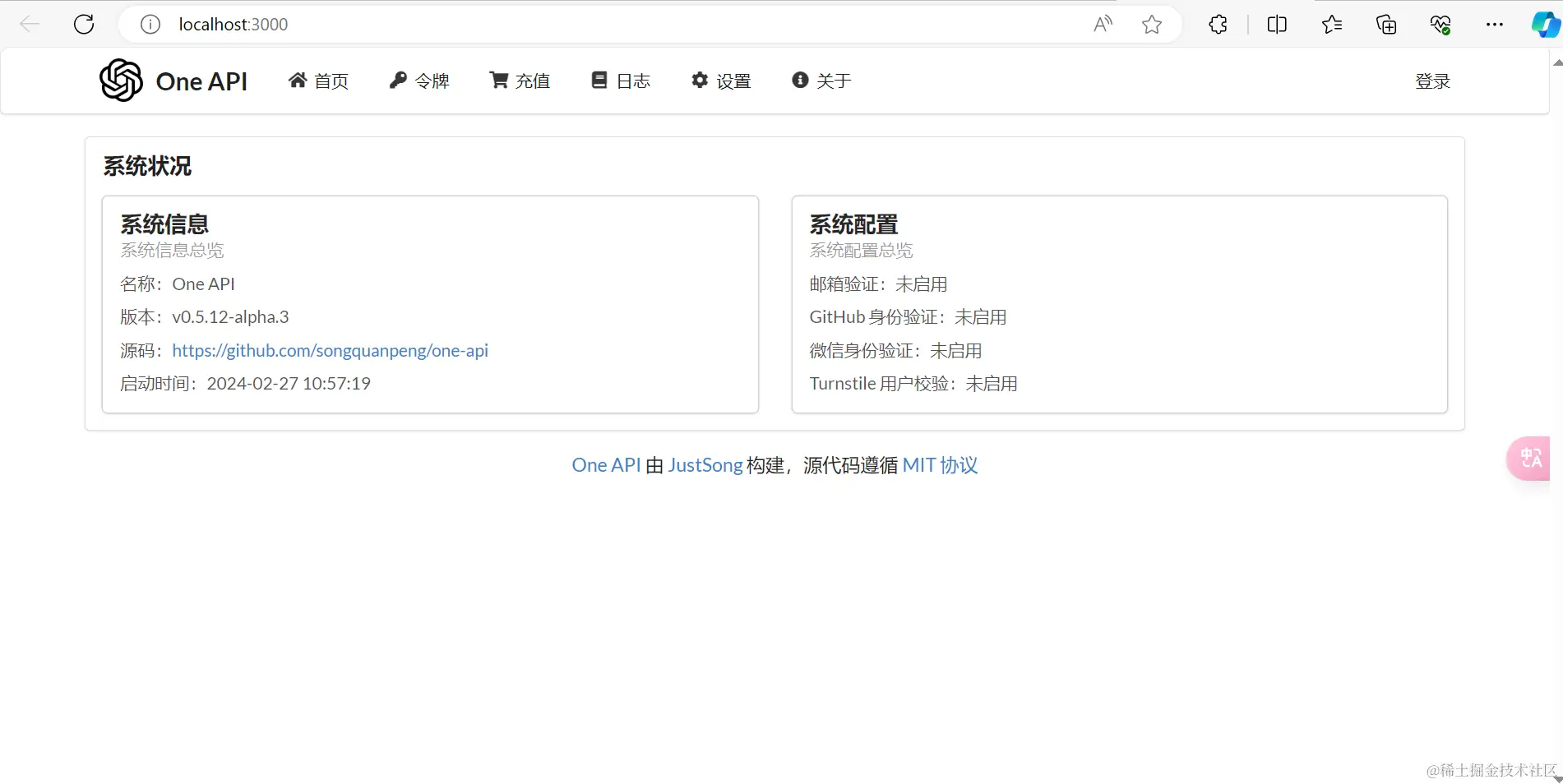Click the 登录 login link
Screen dimensions: 1563x784
click(x=1433, y=80)
